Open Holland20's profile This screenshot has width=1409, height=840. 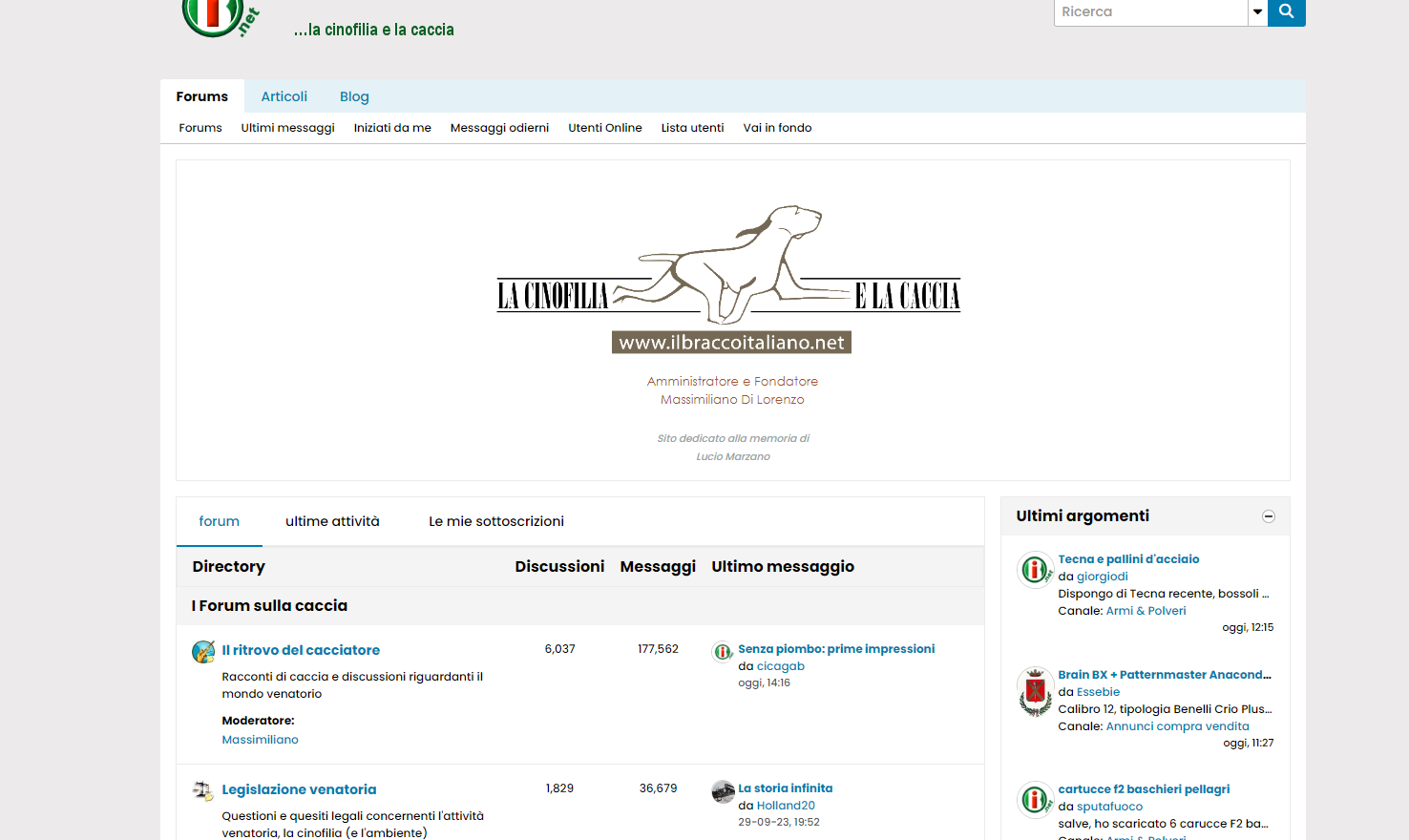pos(786,806)
